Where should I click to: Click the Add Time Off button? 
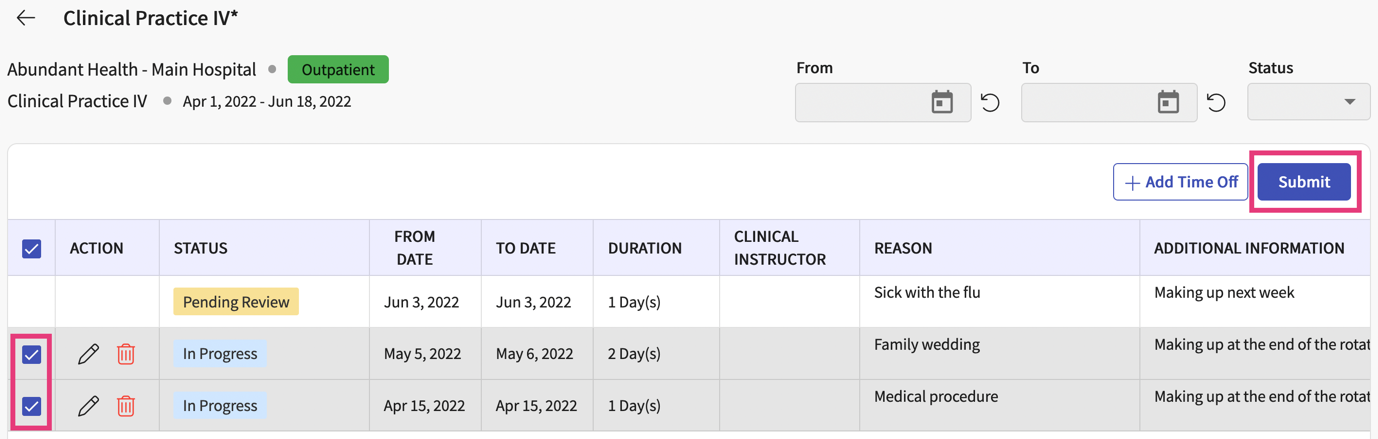pyautogui.click(x=1180, y=182)
